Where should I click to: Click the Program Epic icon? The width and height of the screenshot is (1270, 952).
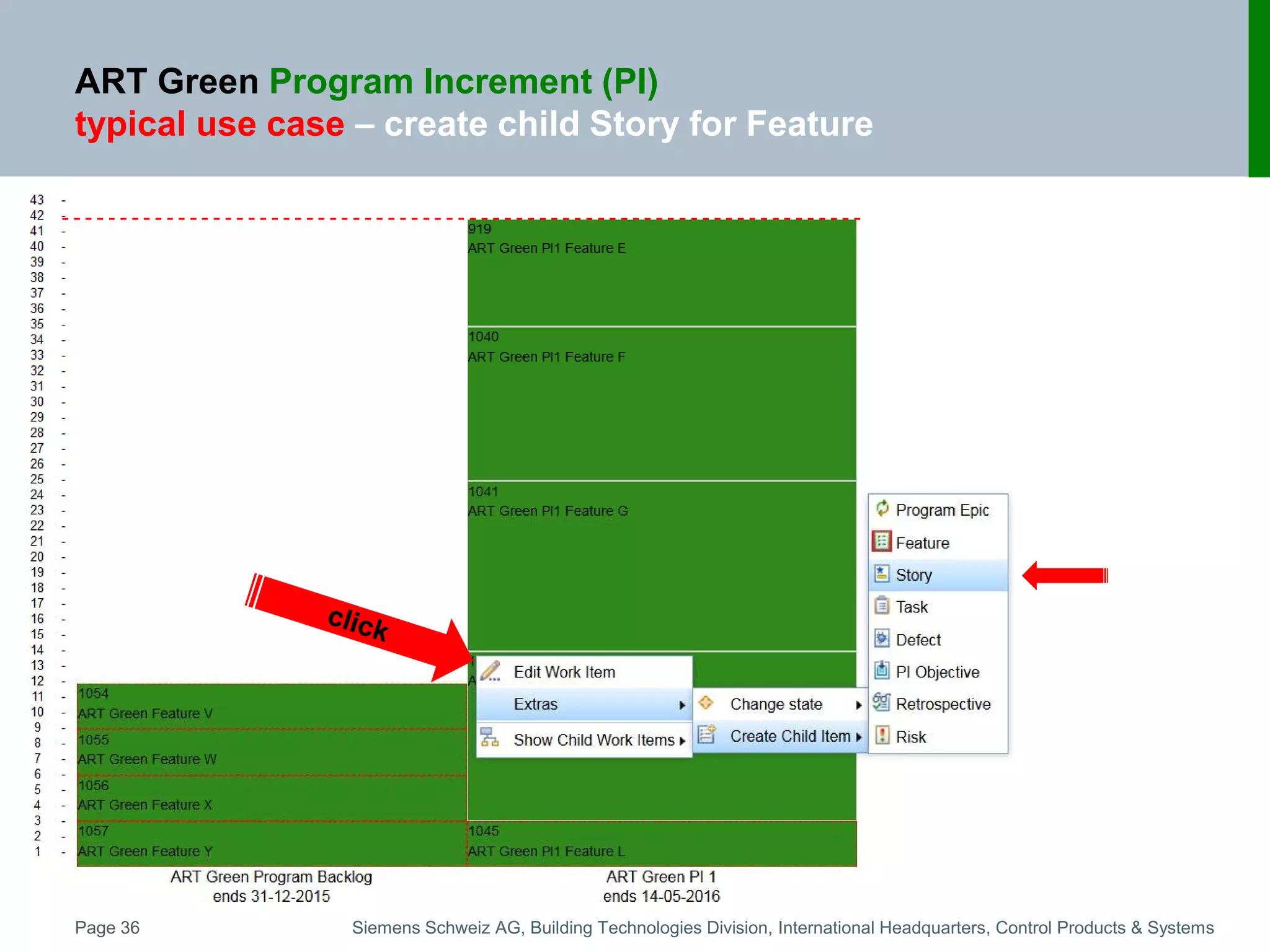pos(882,509)
